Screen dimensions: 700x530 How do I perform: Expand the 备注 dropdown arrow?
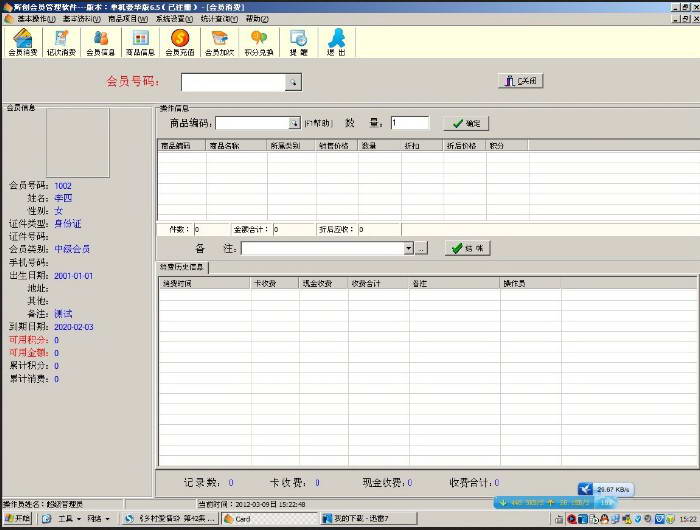408,248
